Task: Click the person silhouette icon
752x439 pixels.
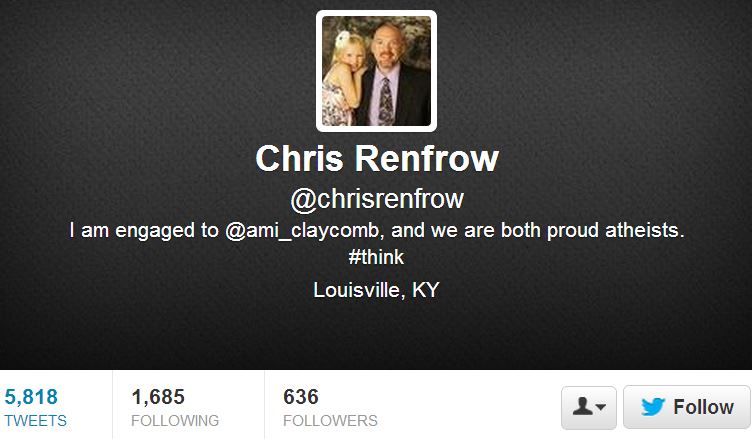Action: tap(582, 406)
